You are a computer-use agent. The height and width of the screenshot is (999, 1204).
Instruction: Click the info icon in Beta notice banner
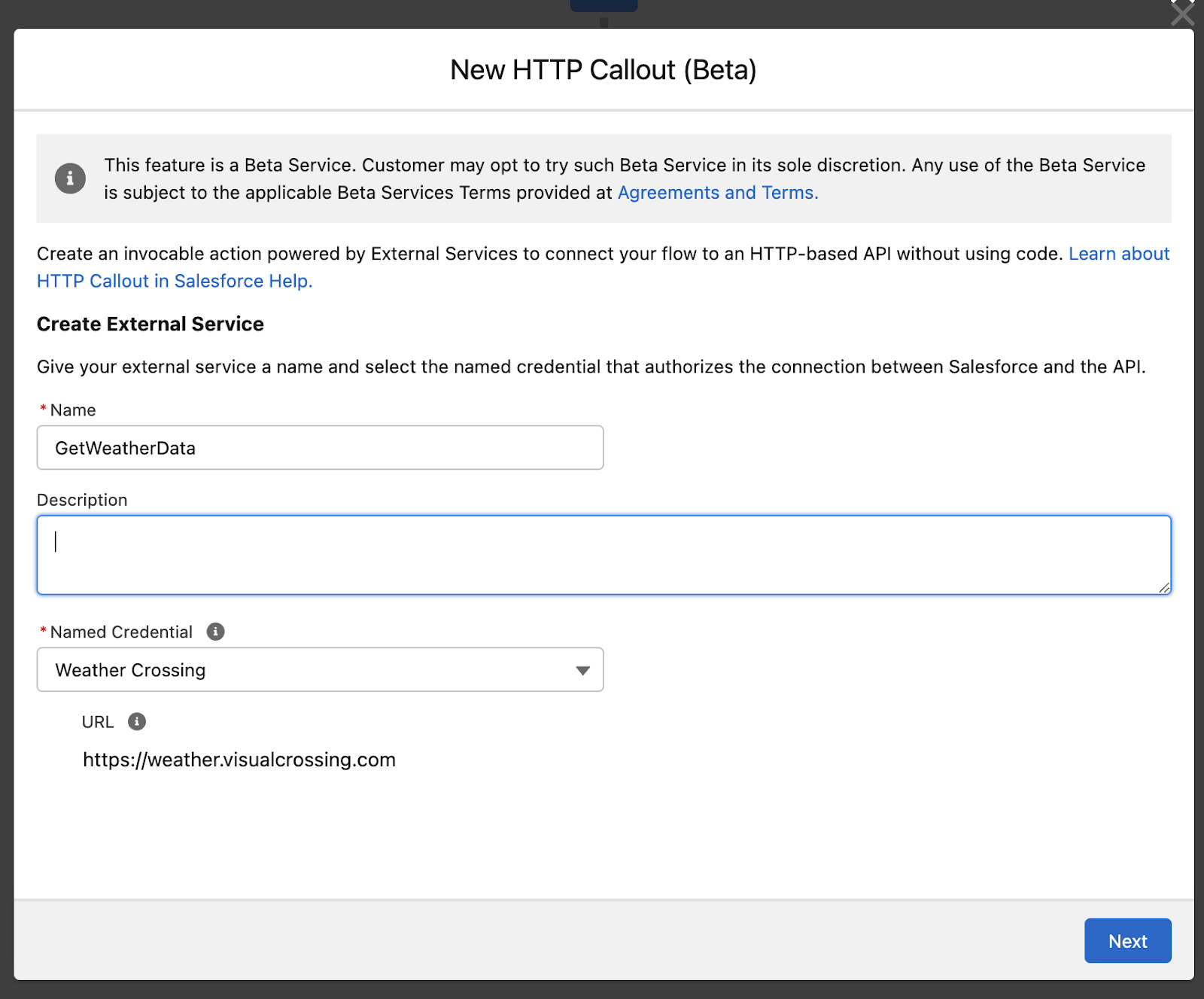[70, 178]
